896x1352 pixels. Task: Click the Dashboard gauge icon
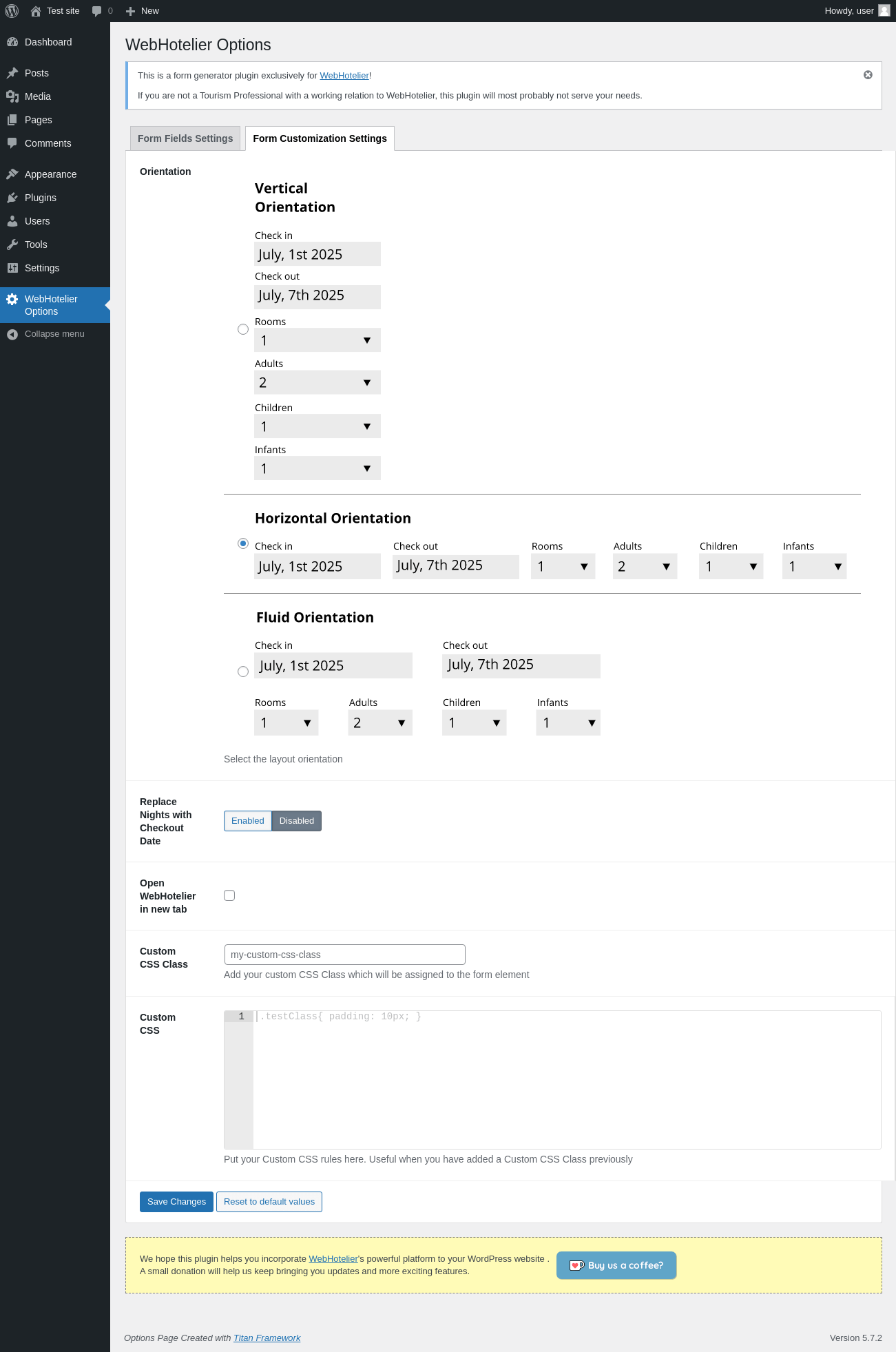(x=12, y=42)
